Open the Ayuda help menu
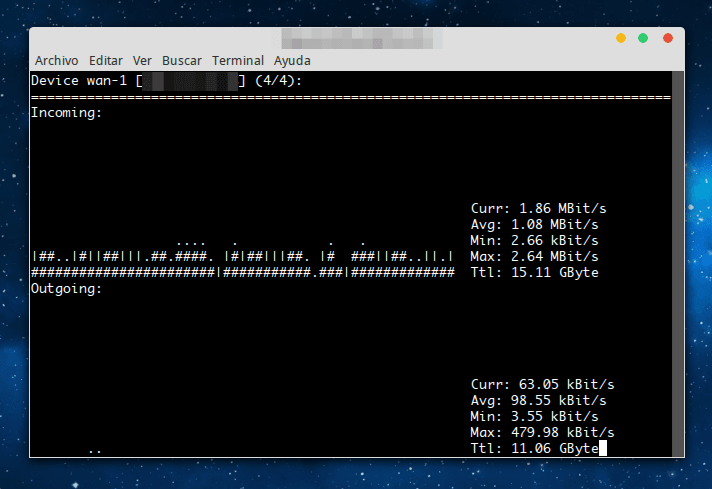The height and width of the screenshot is (489, 712). pyautogui.click(x=292, y=60)
